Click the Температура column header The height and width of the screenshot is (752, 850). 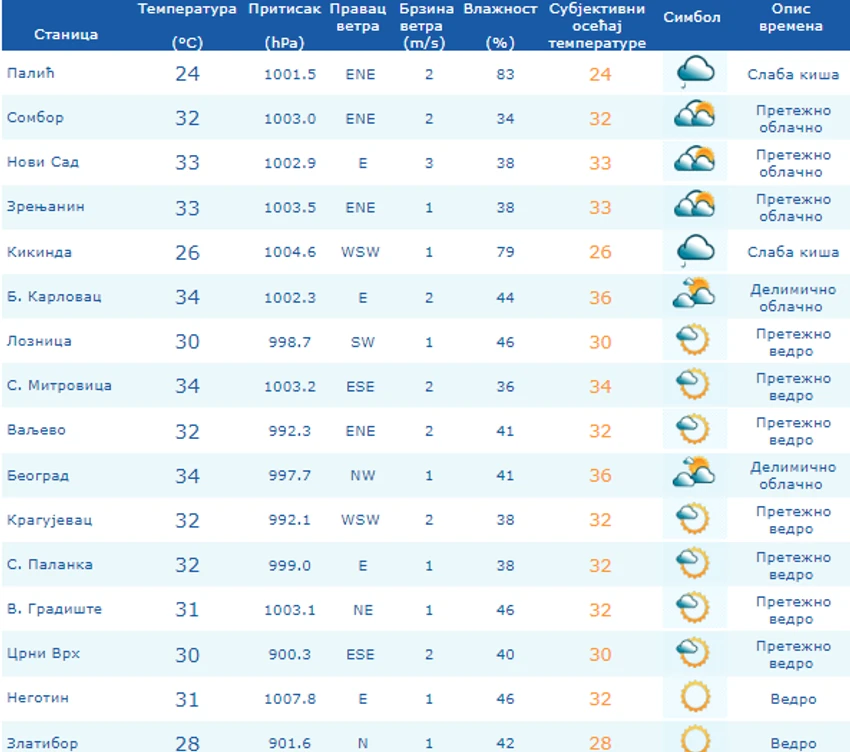coord(187,25)
